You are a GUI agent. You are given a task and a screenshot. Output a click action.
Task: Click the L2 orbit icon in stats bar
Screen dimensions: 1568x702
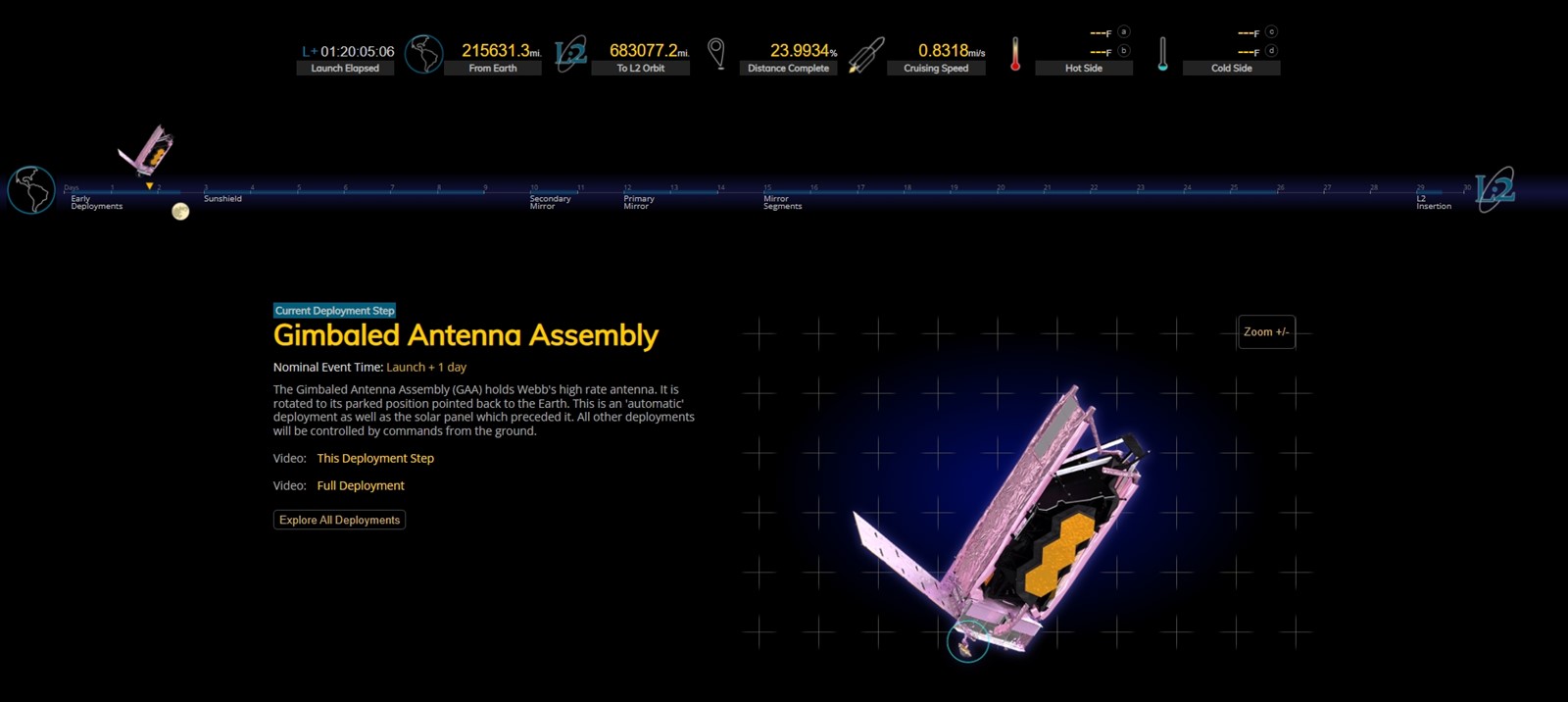tap(570, 54)
